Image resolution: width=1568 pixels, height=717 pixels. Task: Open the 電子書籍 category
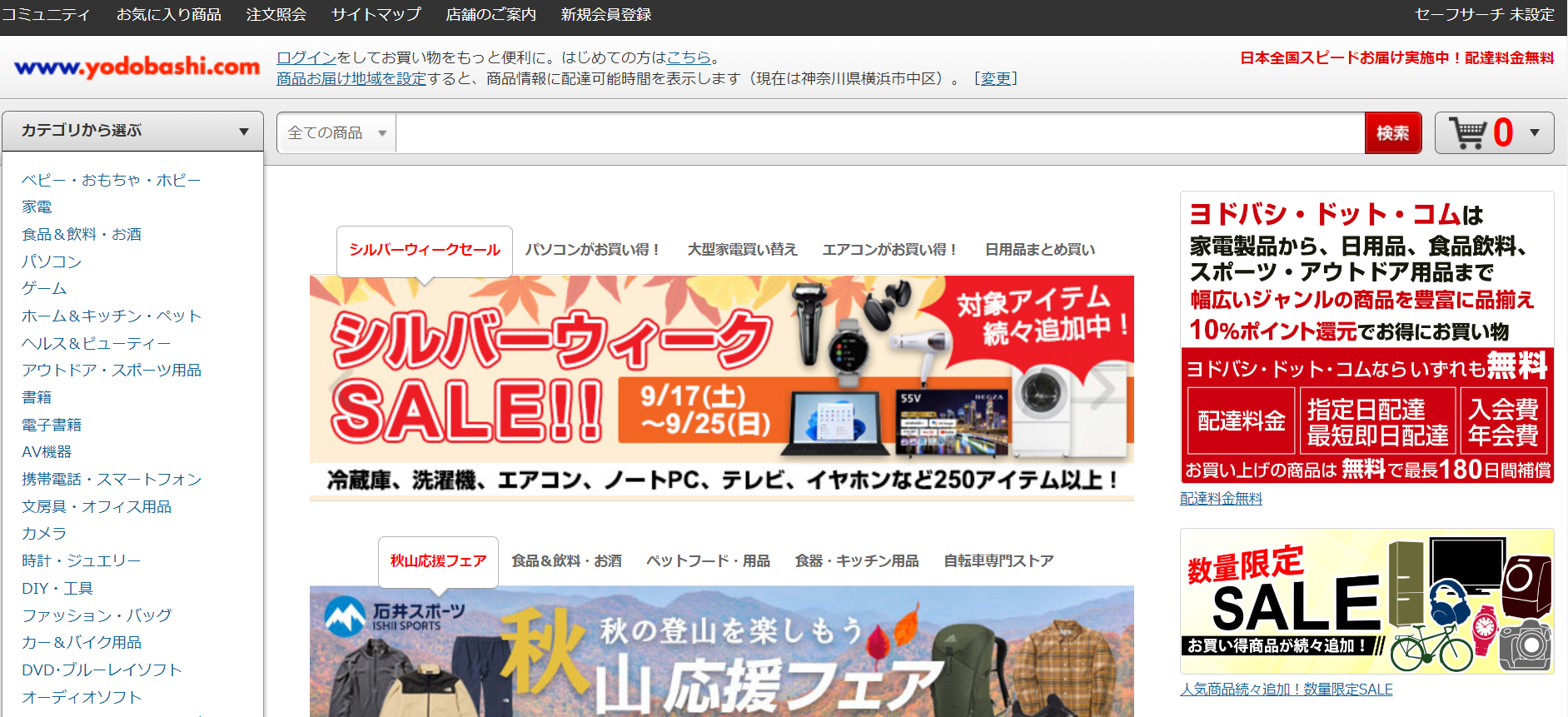click(x=52, y=425)
